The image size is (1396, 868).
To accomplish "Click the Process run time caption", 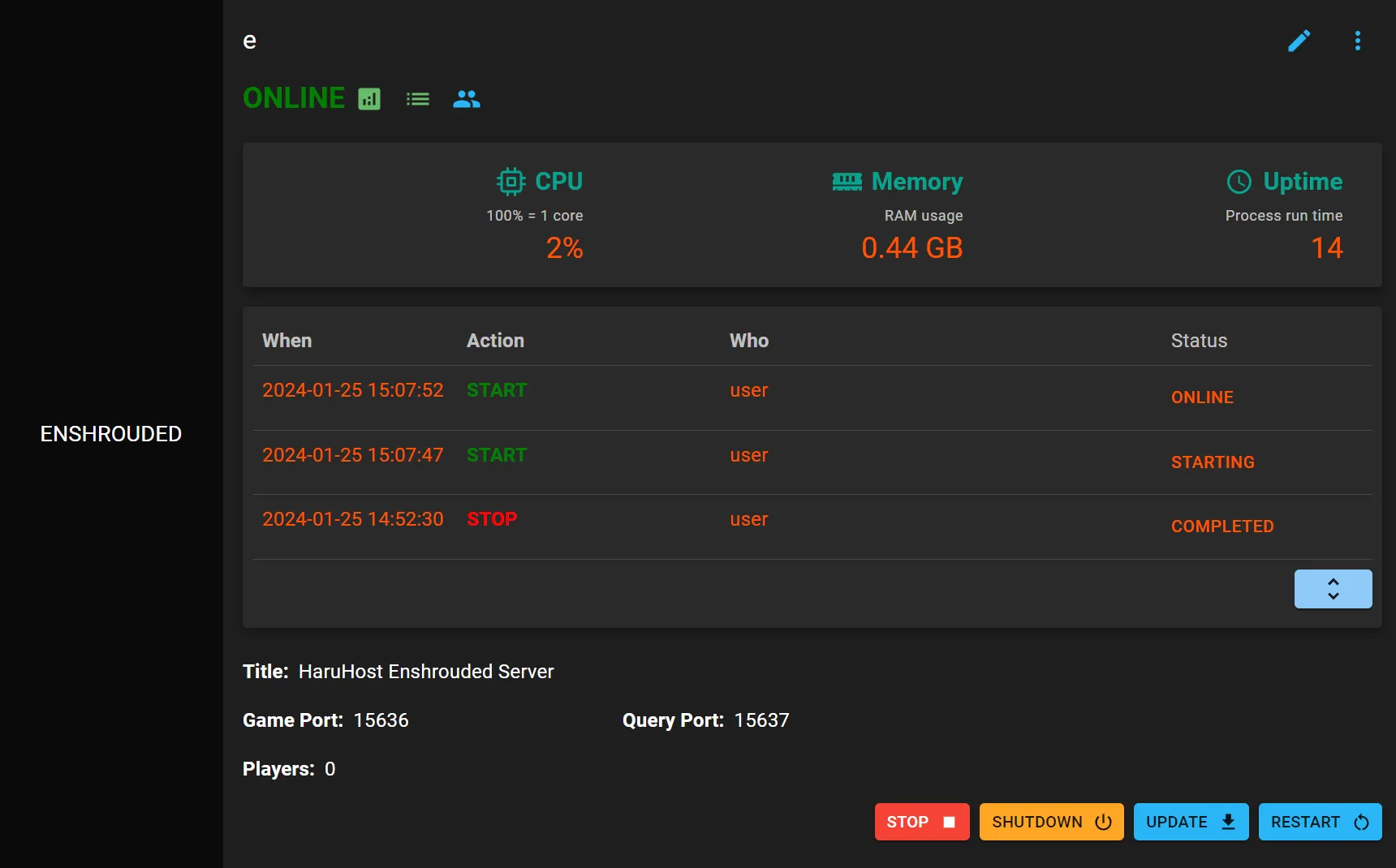I will click(x=1284, y=216).
